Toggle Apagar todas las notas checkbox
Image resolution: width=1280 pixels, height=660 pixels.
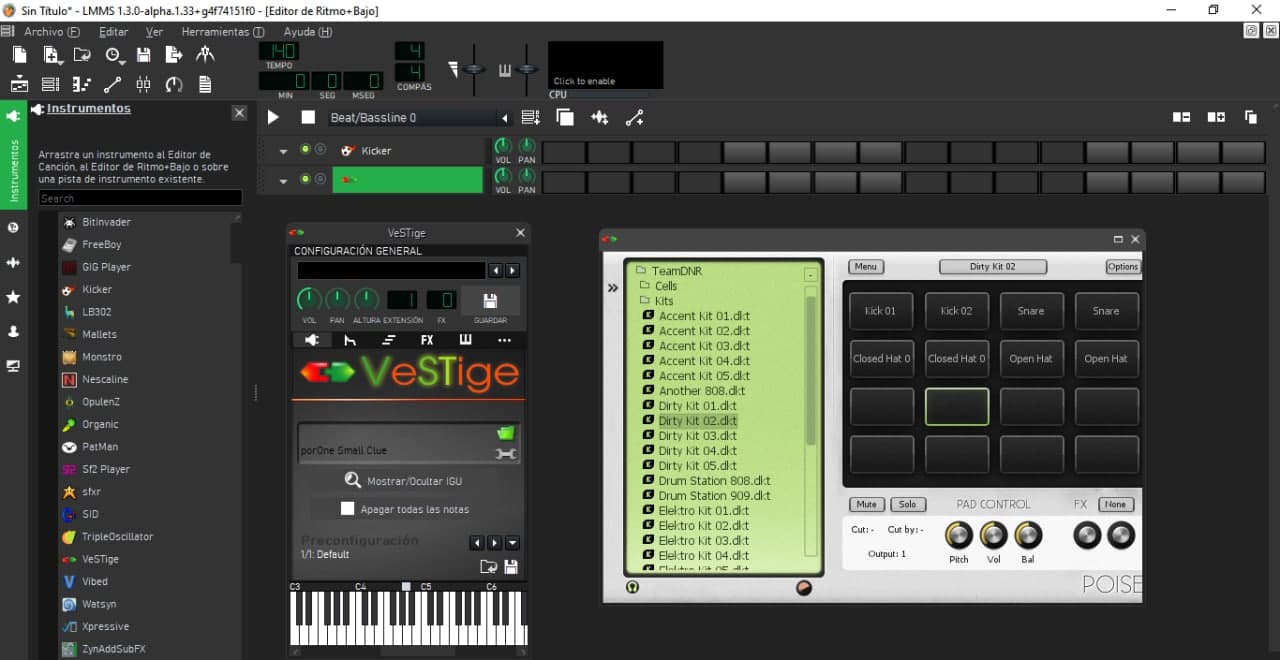[x=347, y=509]
